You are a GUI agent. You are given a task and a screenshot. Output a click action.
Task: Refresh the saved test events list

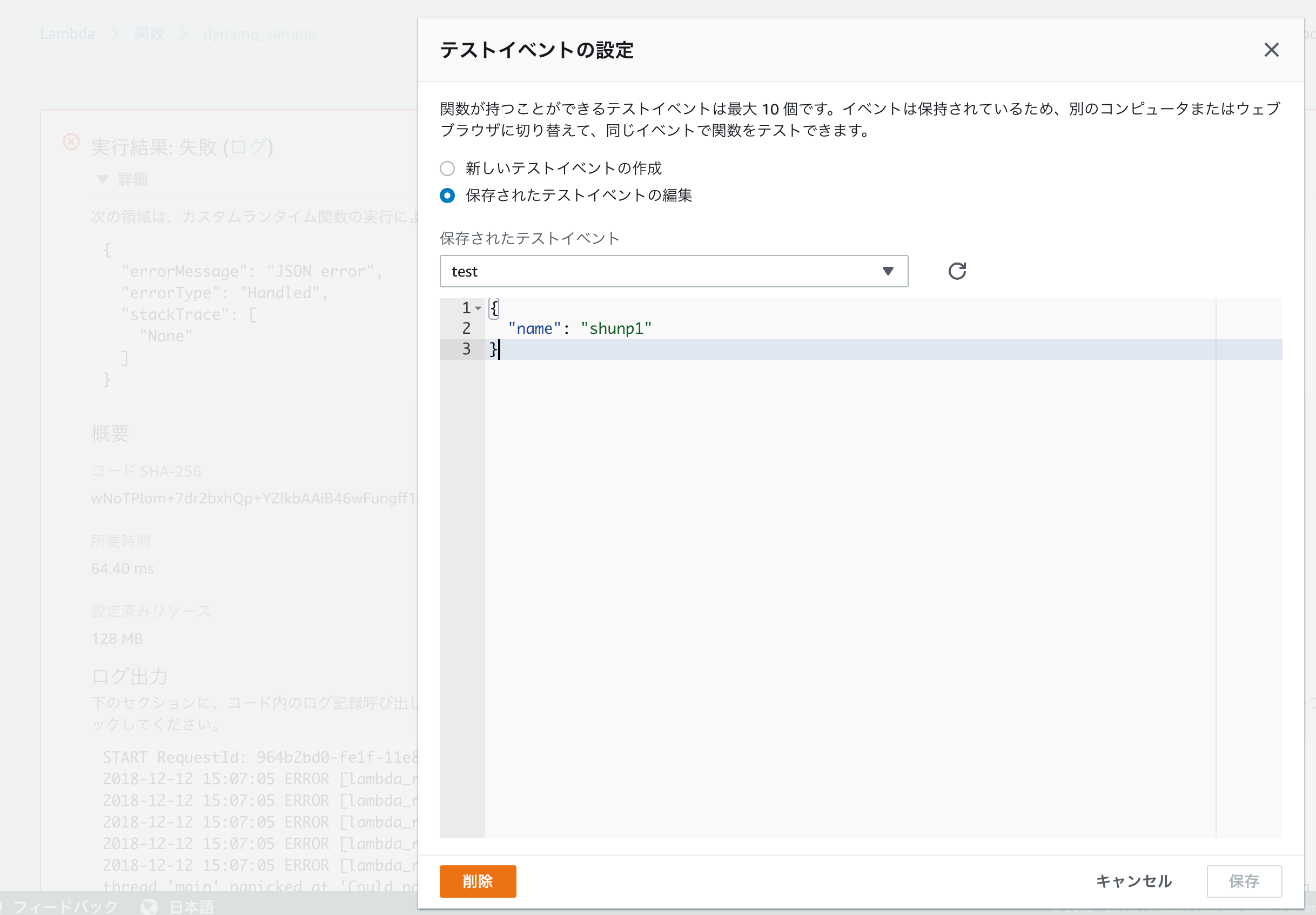(x=957, y=271)
